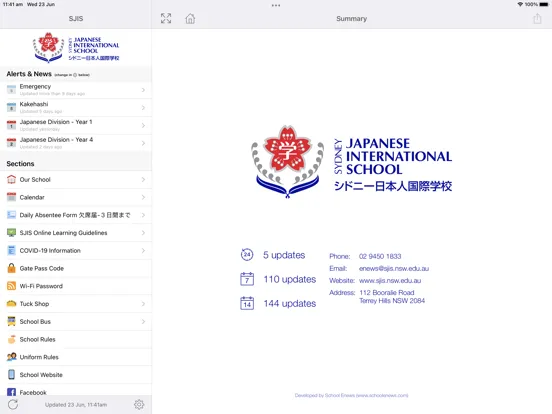Expand the COVID-19 Information chevron
Screen dimensions: 552x414
pos(143,251)
